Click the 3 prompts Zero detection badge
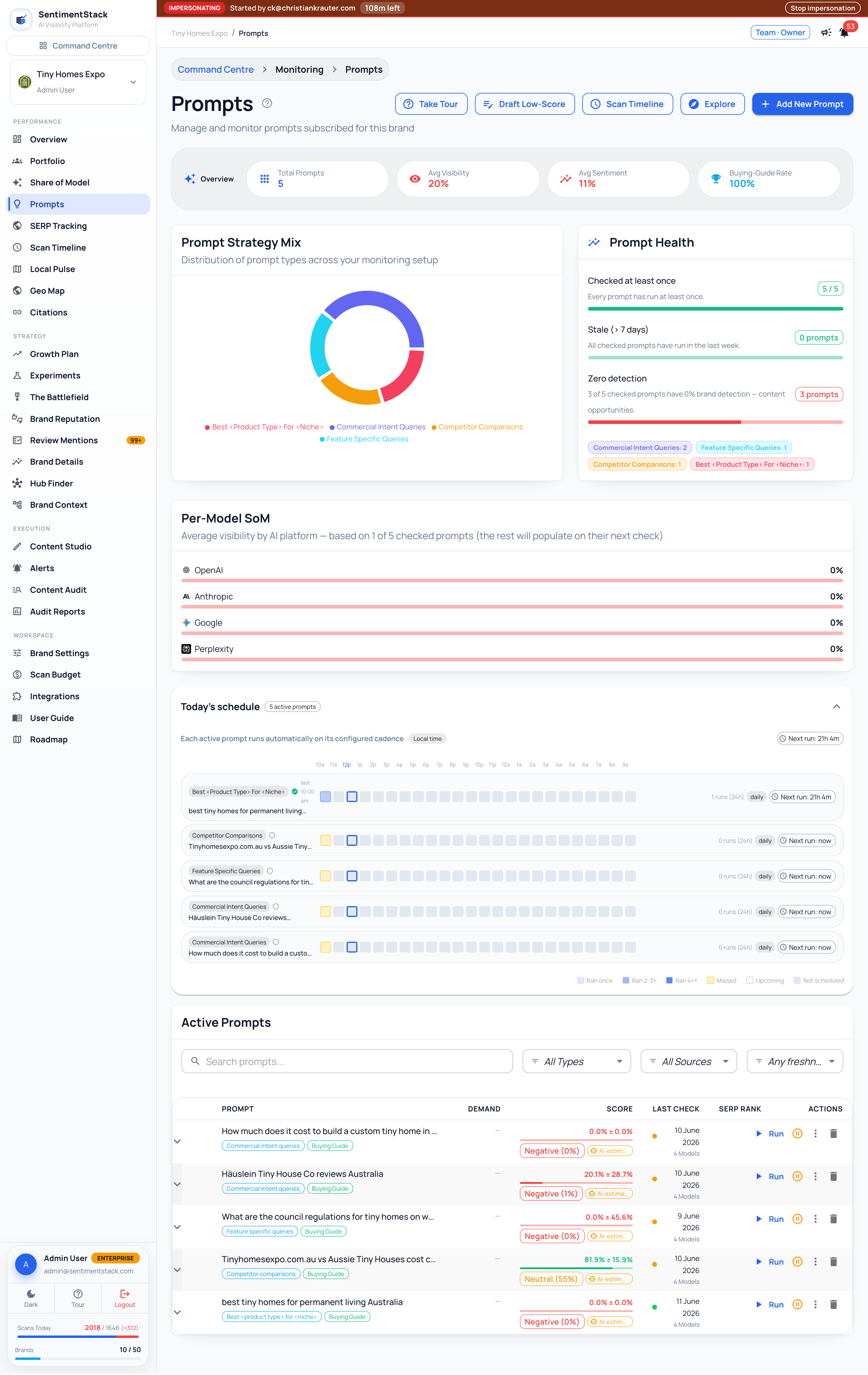The image size is (868, 1375). 818,395
